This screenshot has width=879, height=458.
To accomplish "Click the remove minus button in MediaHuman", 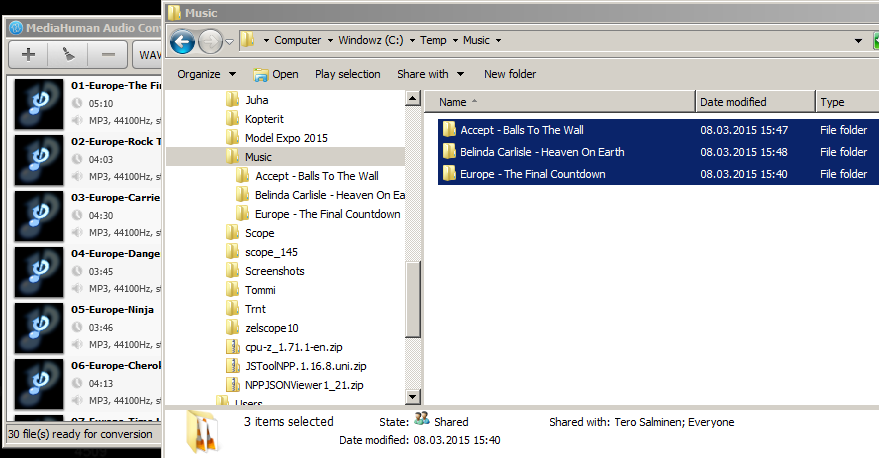I will click(x=108, y=54).
